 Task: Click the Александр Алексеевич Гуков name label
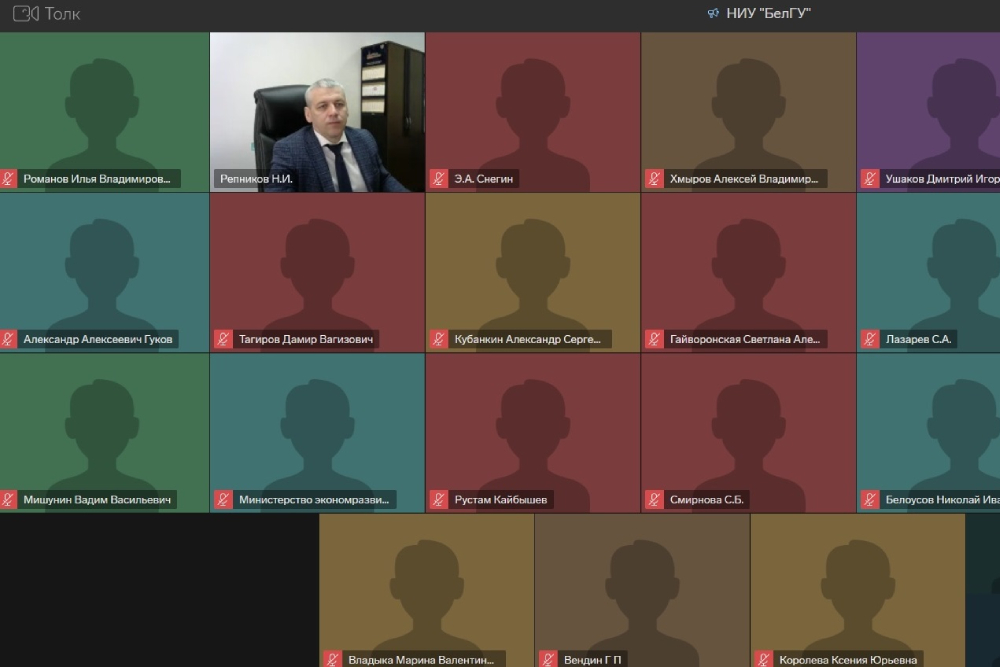tap(97, 339)
